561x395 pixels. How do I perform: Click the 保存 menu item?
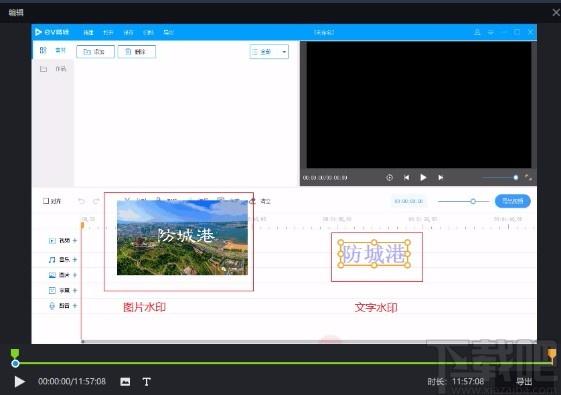(128, 33)
